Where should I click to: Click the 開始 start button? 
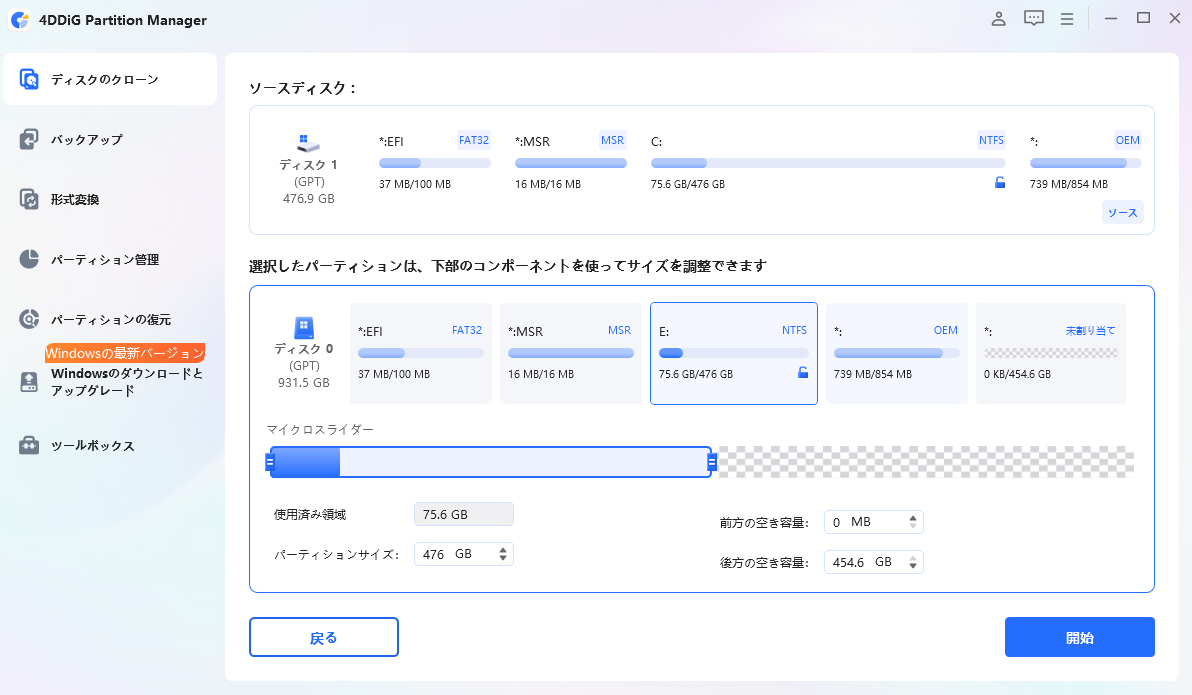(1079, 637)
